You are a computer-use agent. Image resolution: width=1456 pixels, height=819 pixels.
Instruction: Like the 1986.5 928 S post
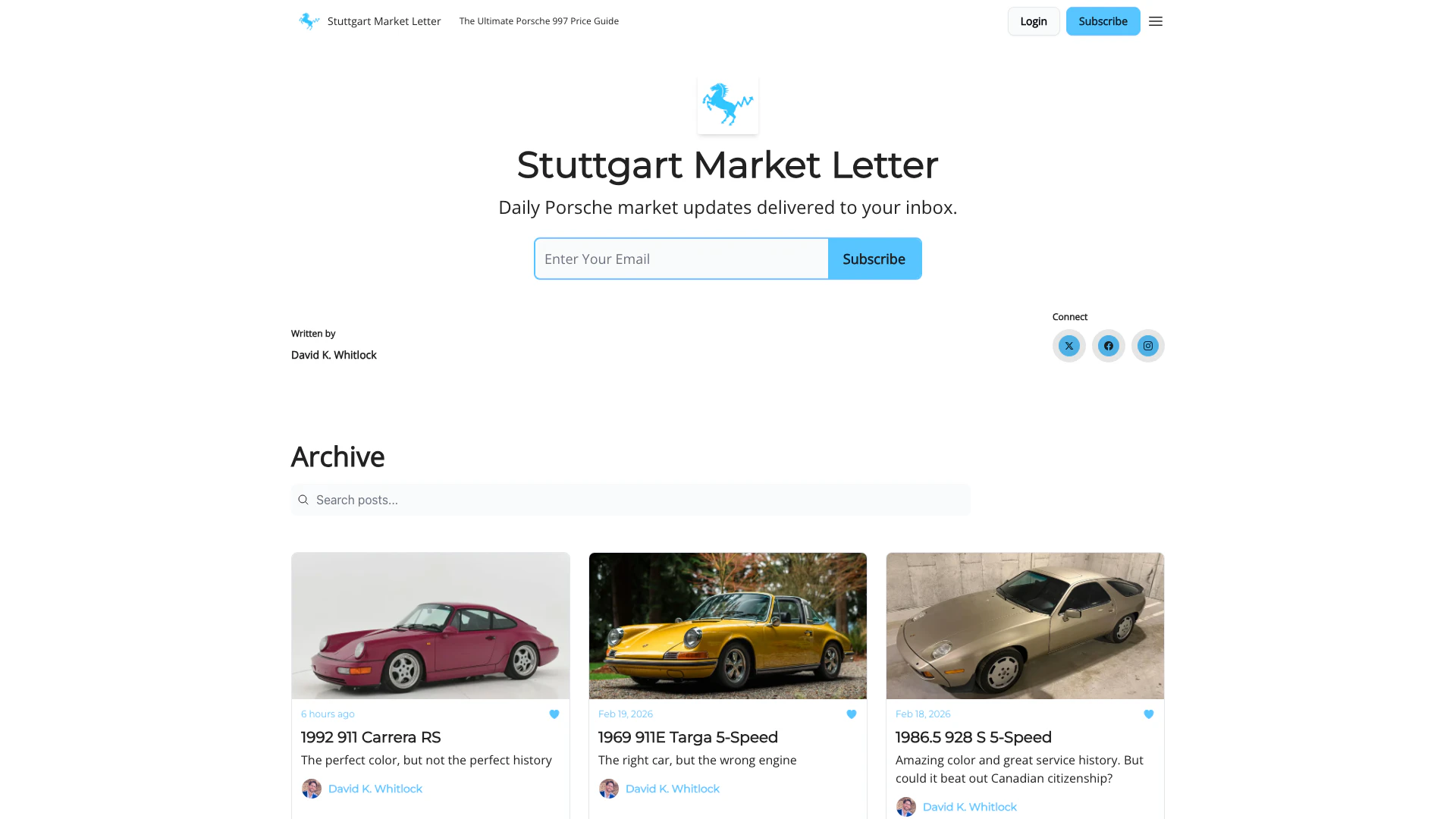point(1148,714)
